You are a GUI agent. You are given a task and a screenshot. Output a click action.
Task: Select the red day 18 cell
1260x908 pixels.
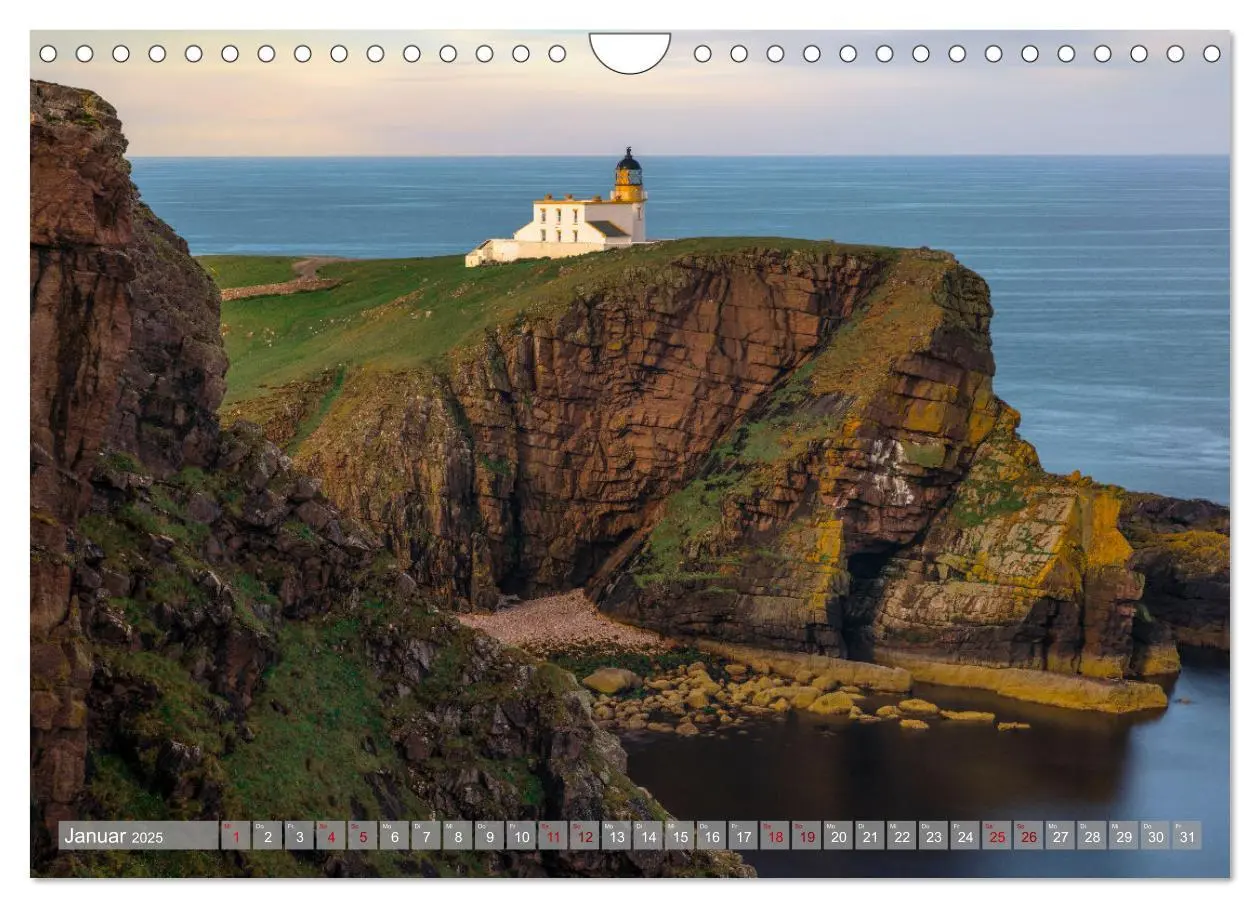click(x=774, y=836)
